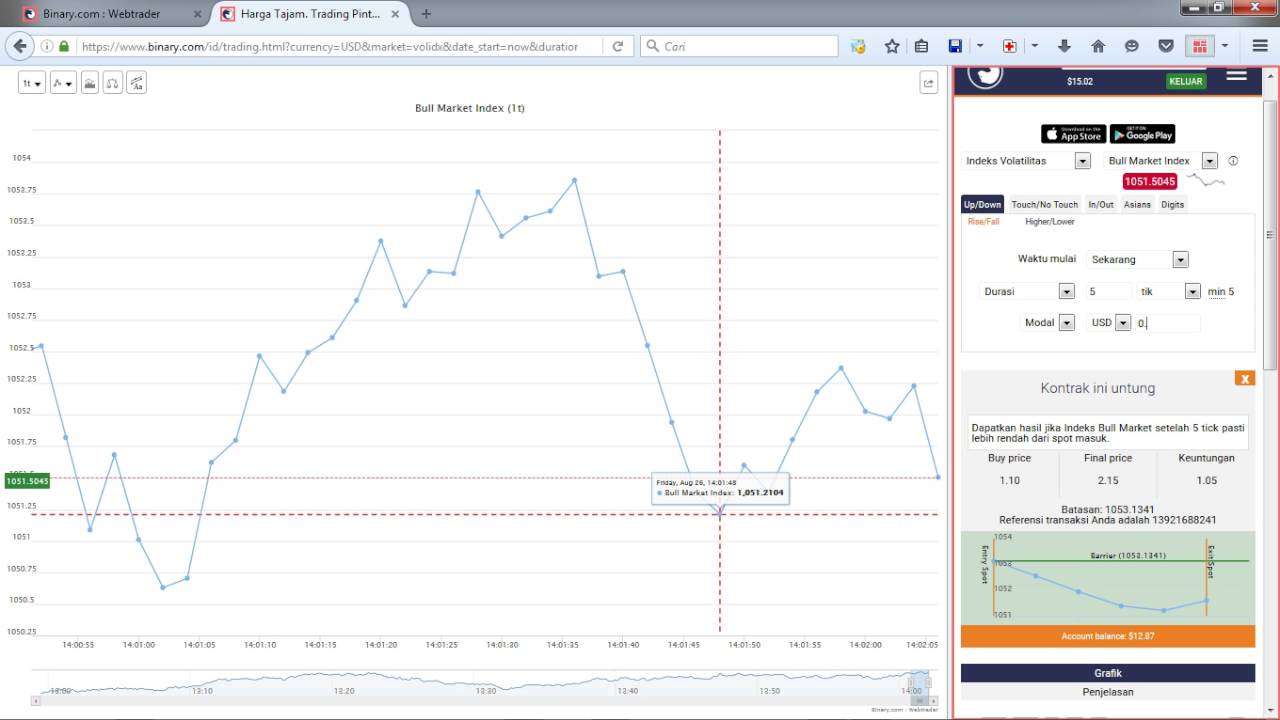Open the 1t time interval dropdown
The height and width of the screenshot is (720, 1280).
coord(32,84)
